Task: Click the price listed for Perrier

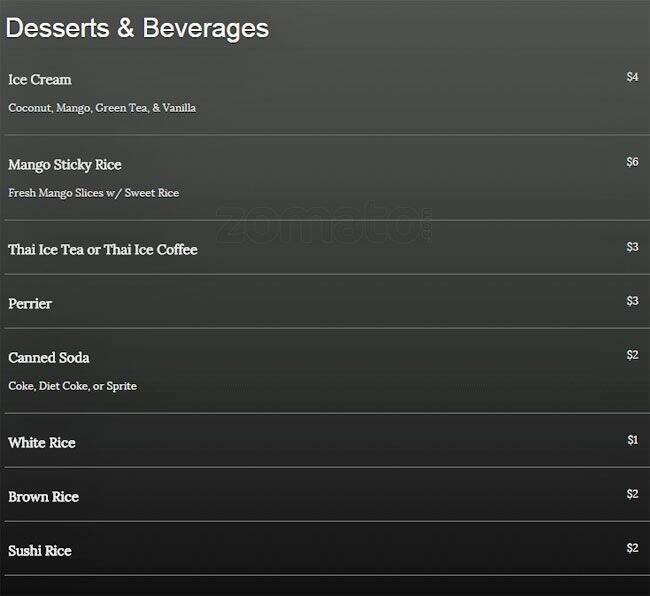Action: (632, 301)
